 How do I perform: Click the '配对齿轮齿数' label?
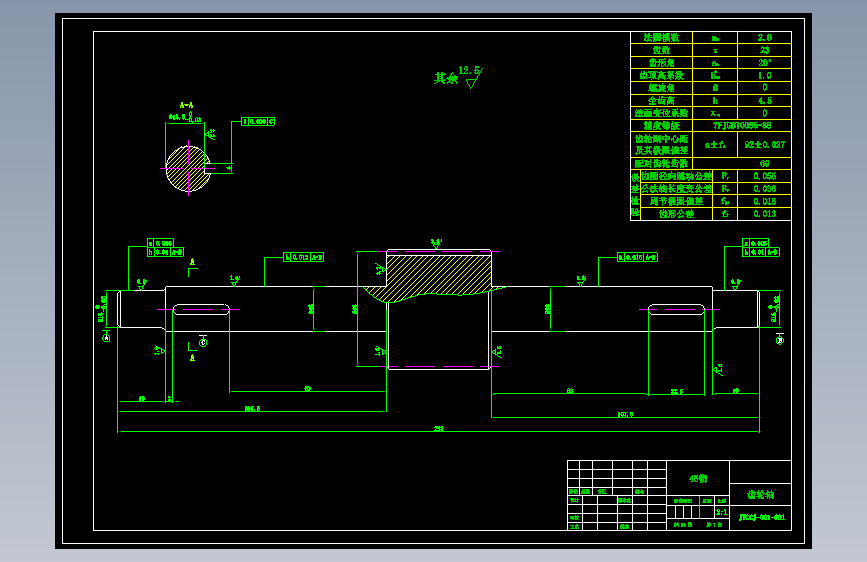click(661, 164)
